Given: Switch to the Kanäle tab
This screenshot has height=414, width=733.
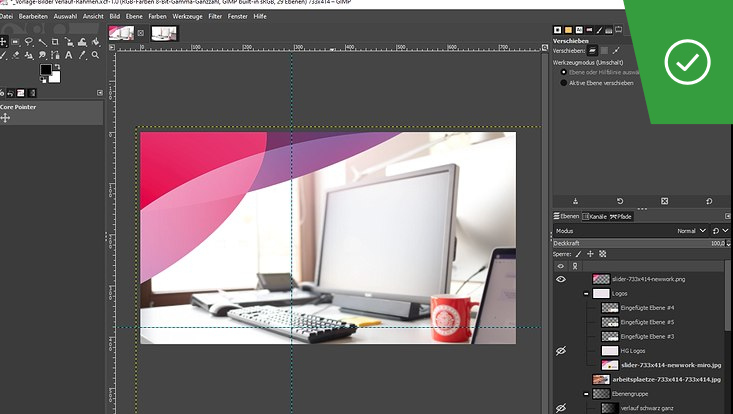Looking at the screenshot, I should click(x=594, y=216).
